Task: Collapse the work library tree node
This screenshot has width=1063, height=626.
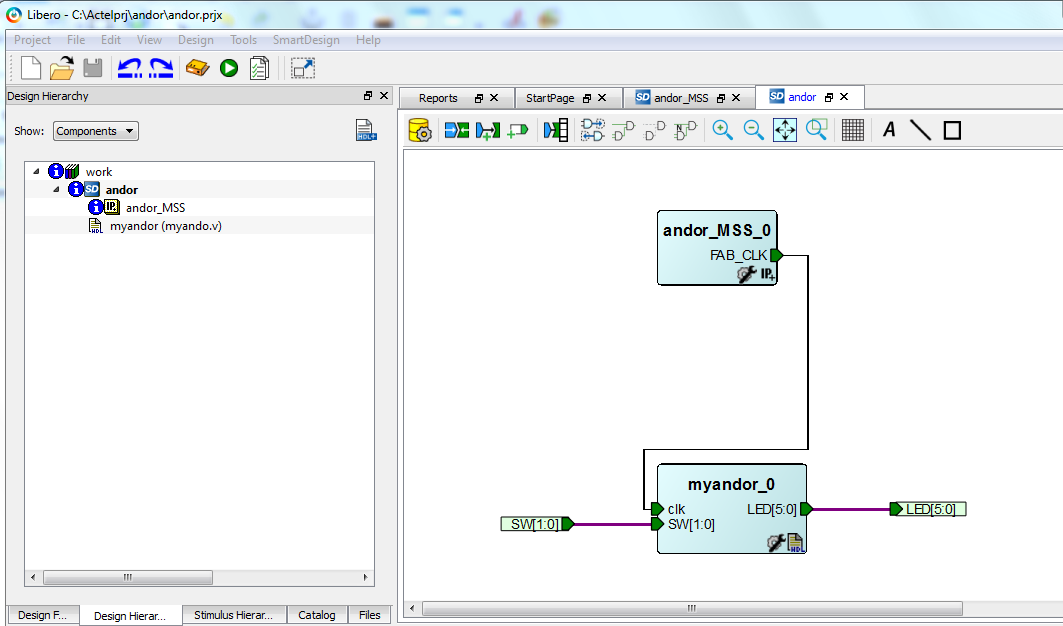Action: pyautogui.click(x=37, y=171)
